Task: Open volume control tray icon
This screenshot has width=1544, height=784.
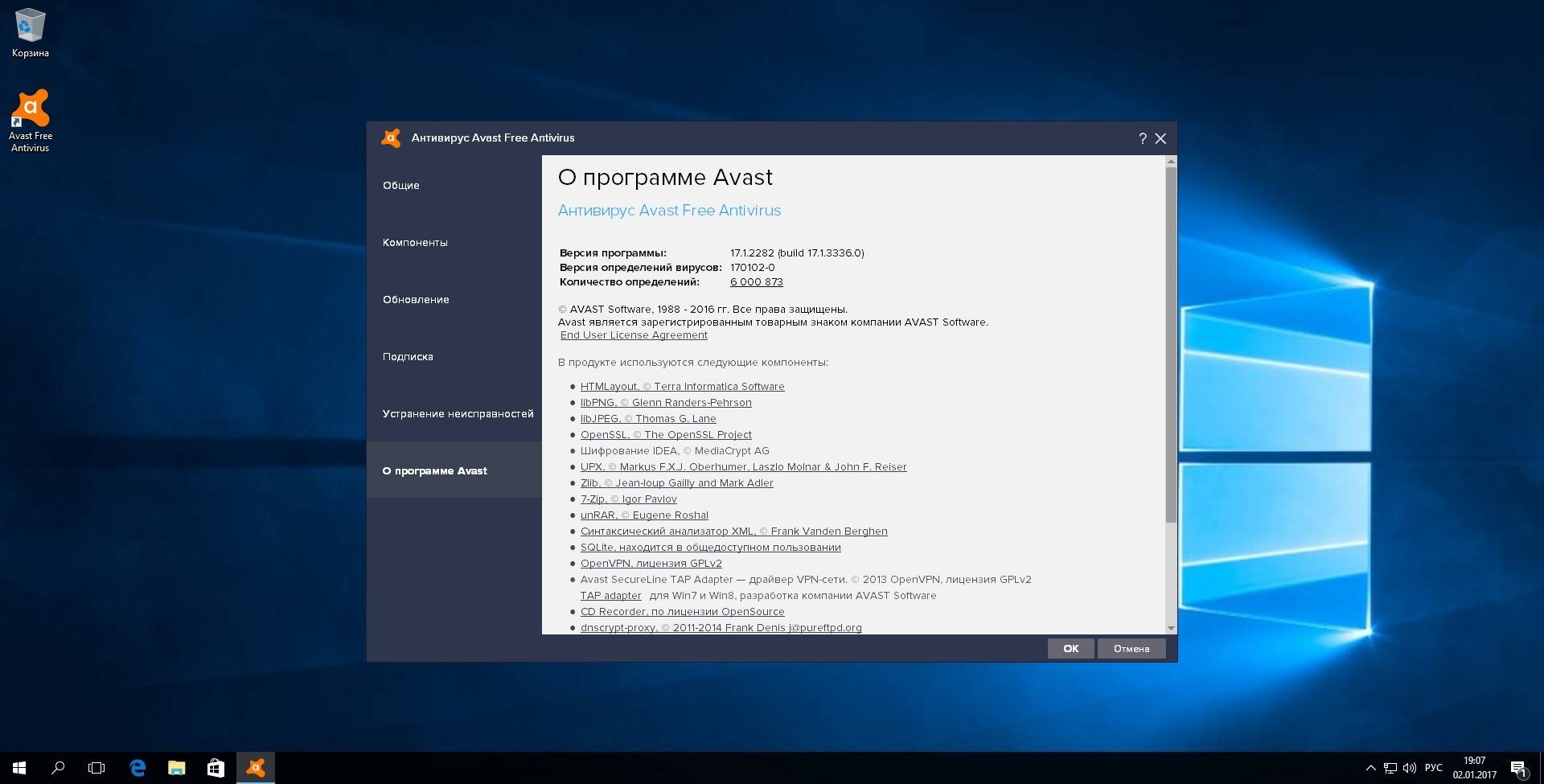Action: pos(1409,768)
